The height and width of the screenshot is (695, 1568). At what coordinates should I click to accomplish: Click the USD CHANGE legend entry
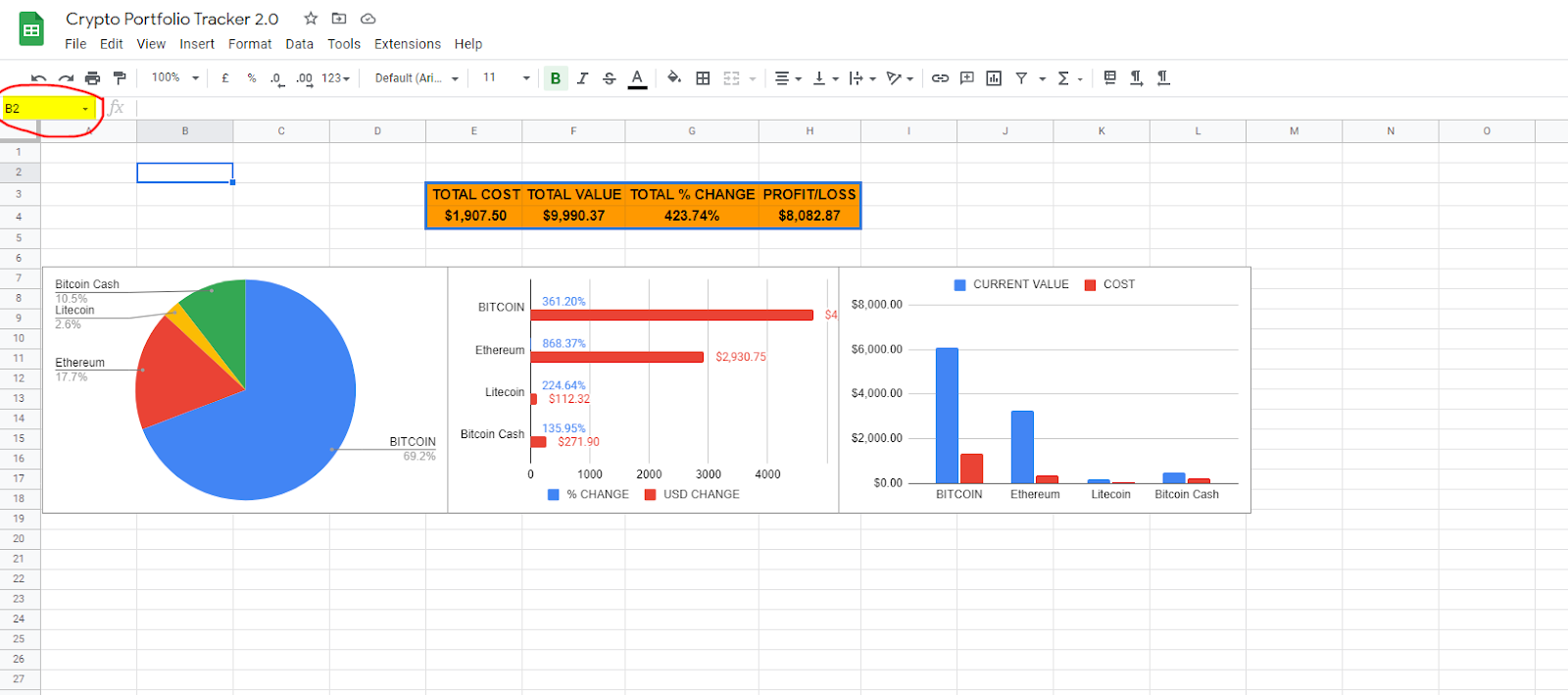[x=692, y=494]
